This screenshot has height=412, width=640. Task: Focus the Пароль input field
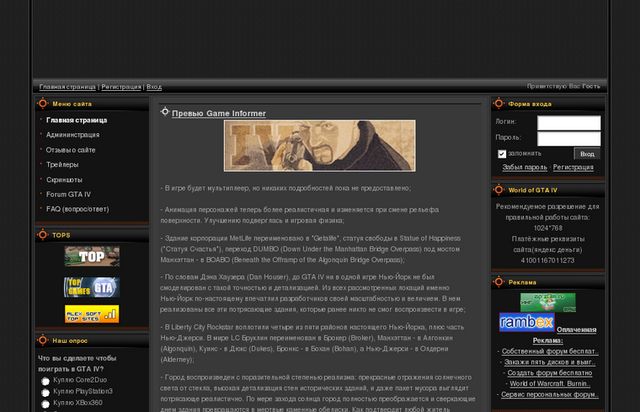click(569, 139)
